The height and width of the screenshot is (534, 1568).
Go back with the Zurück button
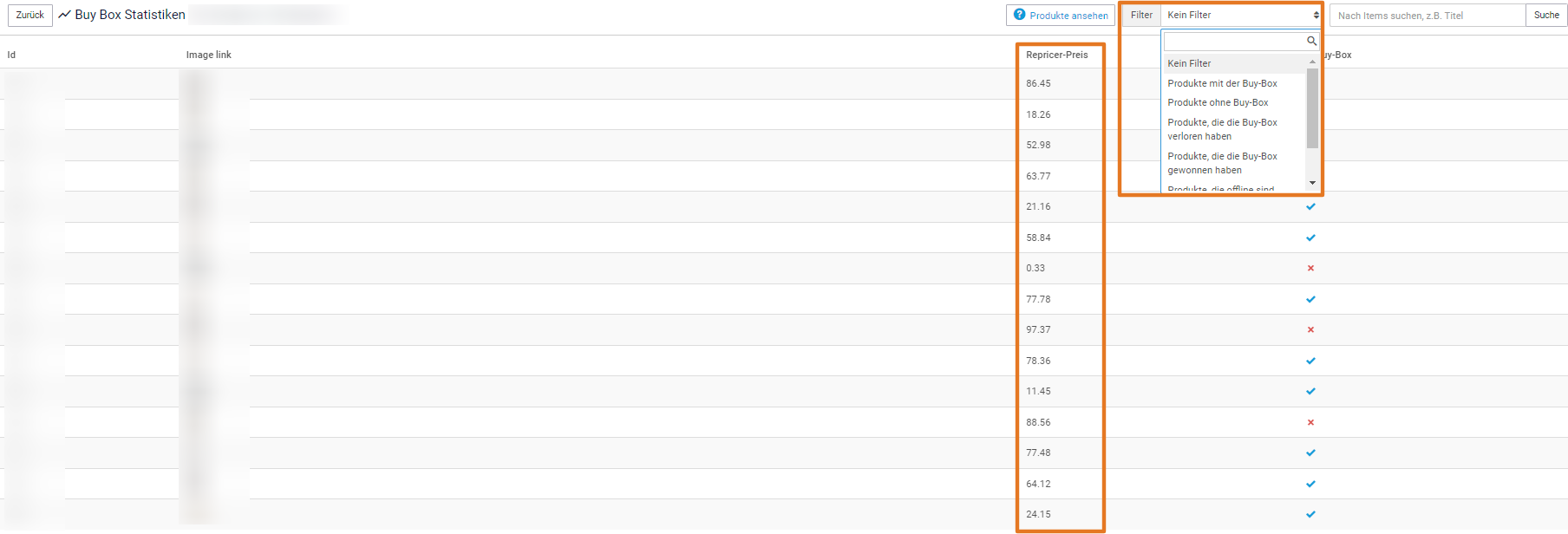pyautogui.click(x=30, y=15)
